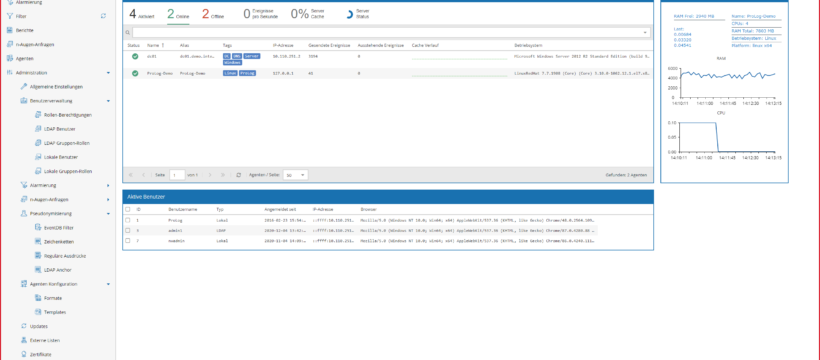This screenshot has width=820, height=360.
Task: Click the Lokale Gruppen-Rollen icon
Action: pos(38,171)
